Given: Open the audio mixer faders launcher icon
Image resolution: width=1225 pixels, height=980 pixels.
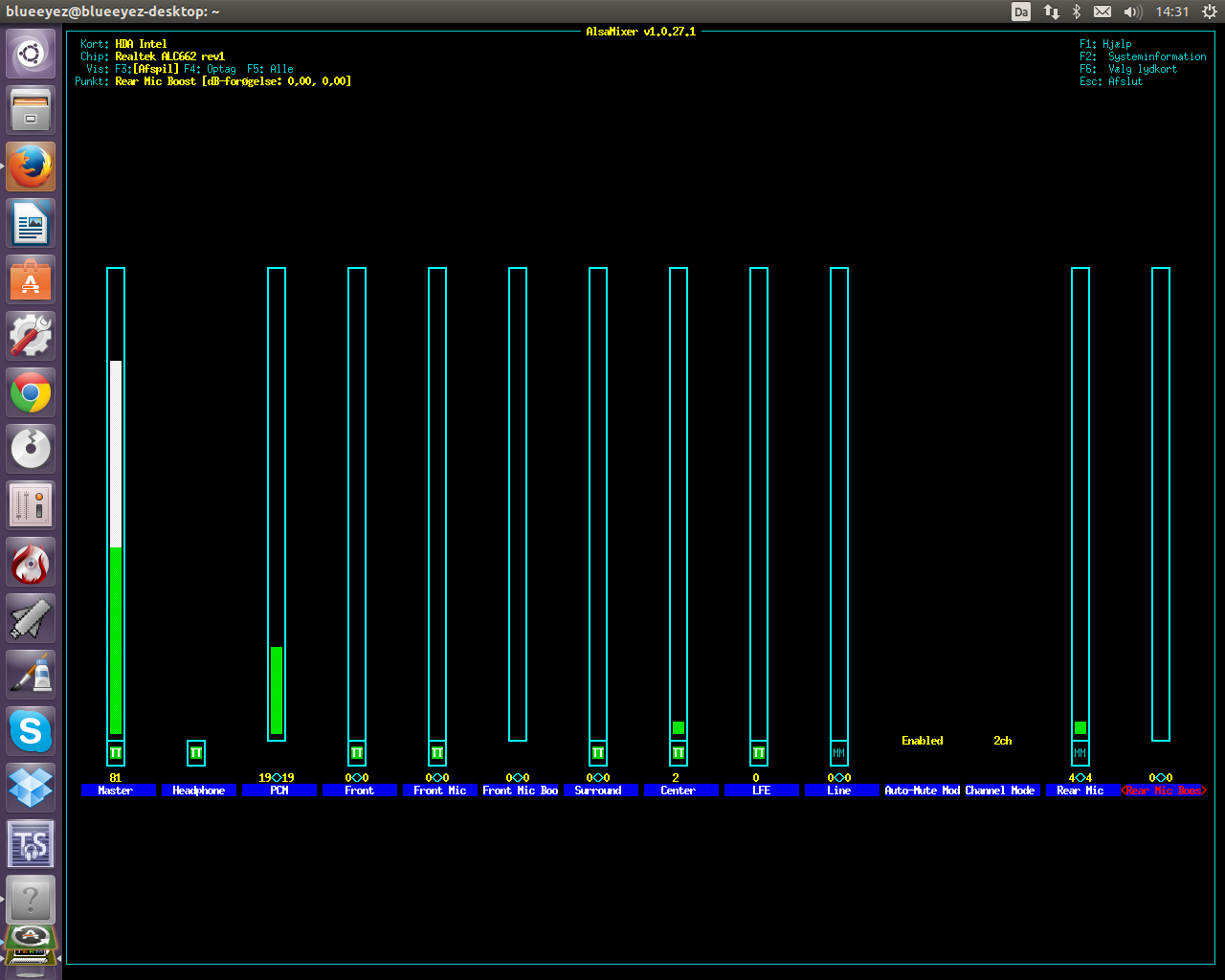Looking at the screenshot, I should 31,505.
